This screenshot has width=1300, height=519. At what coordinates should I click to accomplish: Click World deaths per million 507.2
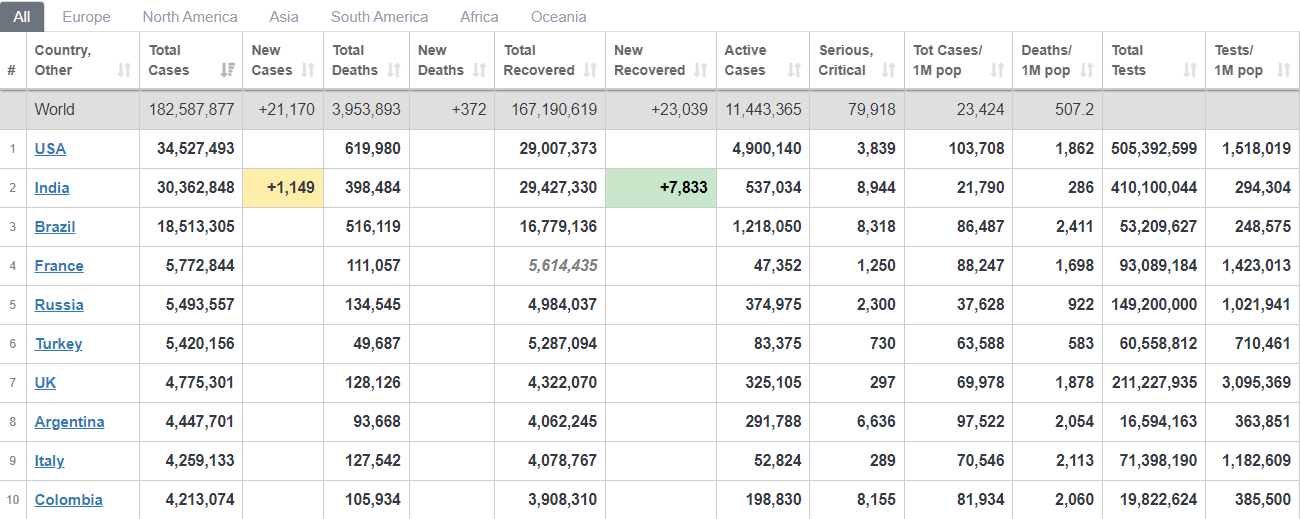click(1074, 110)
